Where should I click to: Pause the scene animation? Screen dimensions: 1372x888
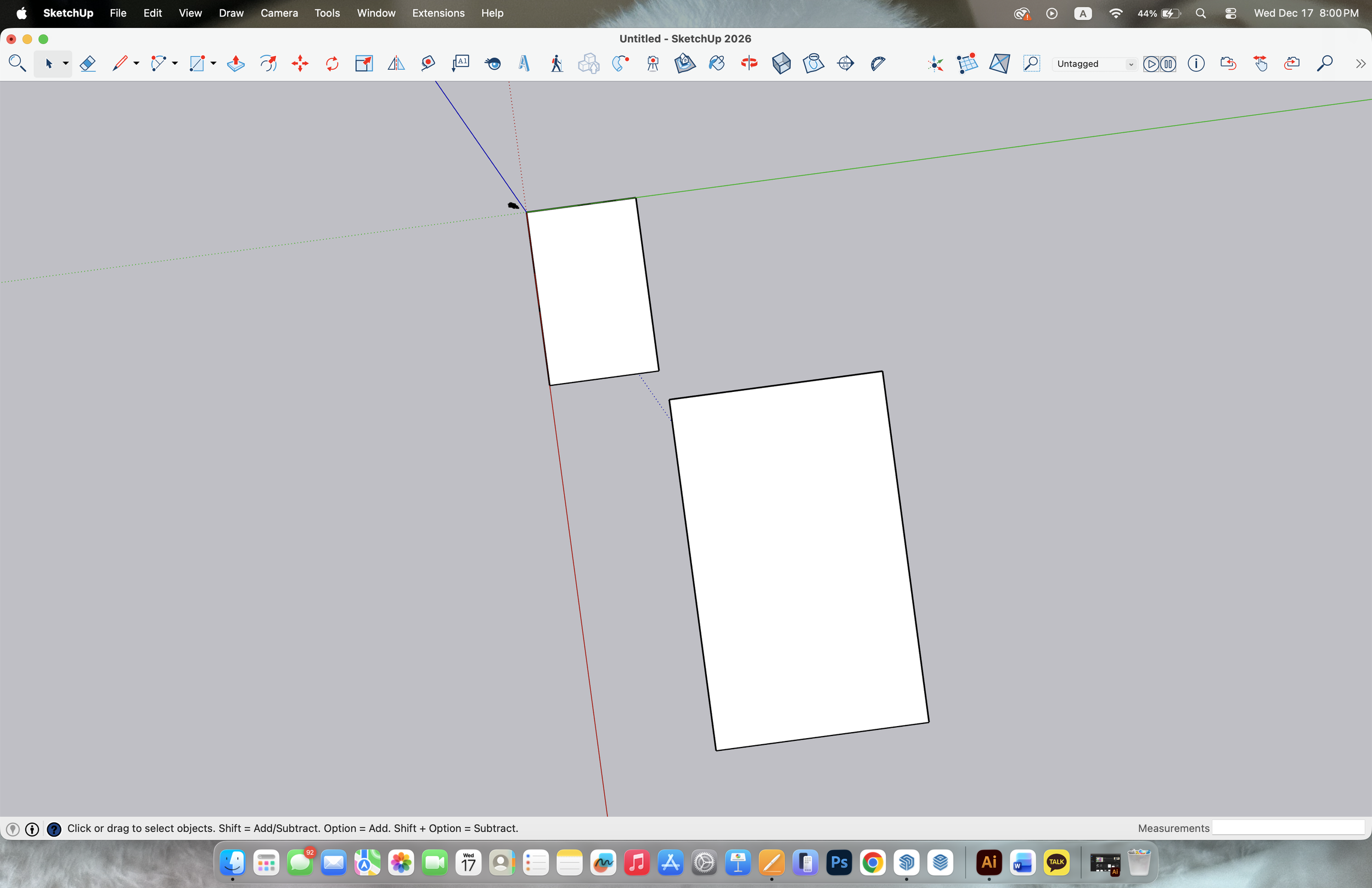(x=1168, y=64)
